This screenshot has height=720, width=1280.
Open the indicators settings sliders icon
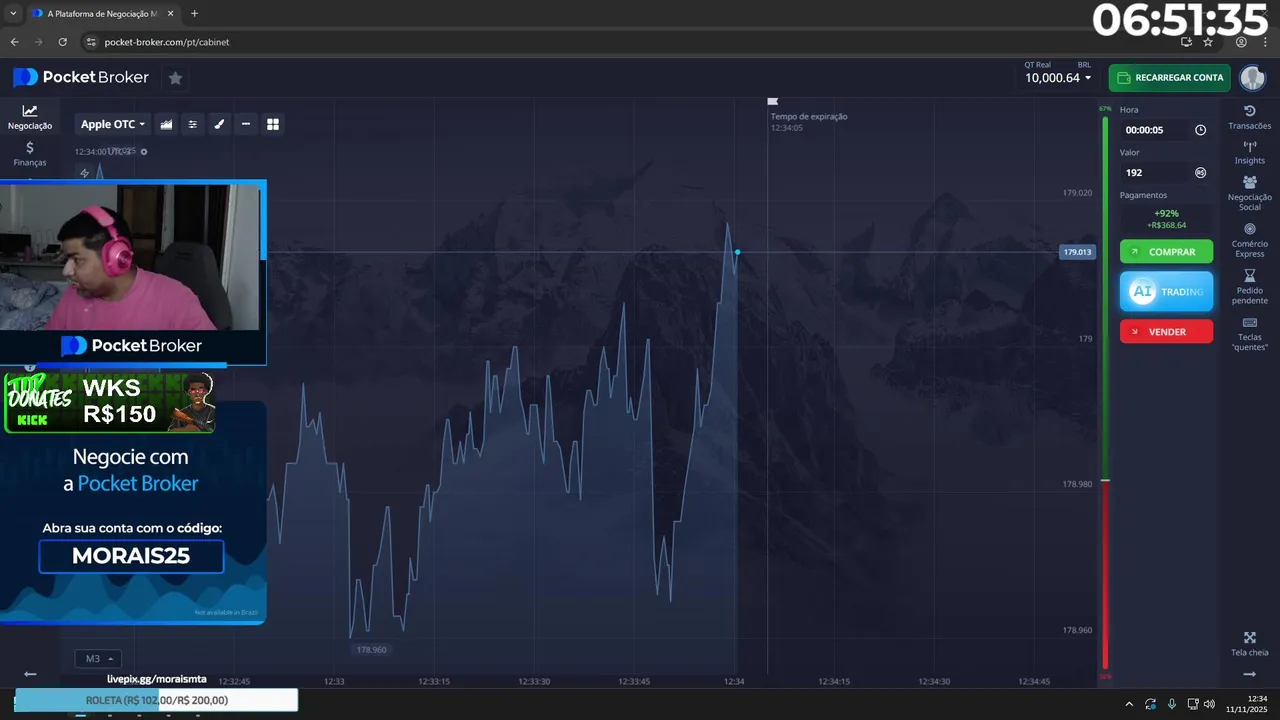[x=193, y=124]
